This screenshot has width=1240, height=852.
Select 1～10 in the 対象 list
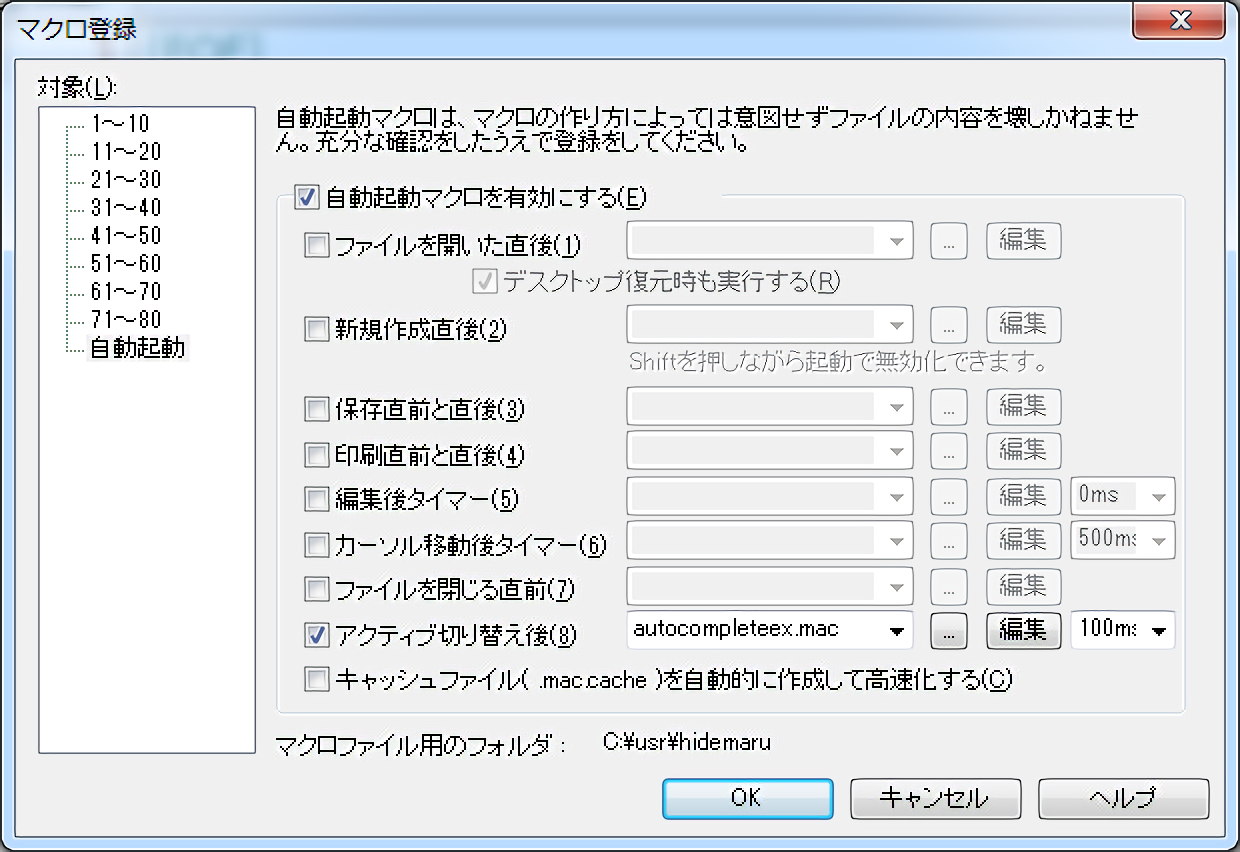(x=119, y=124)
